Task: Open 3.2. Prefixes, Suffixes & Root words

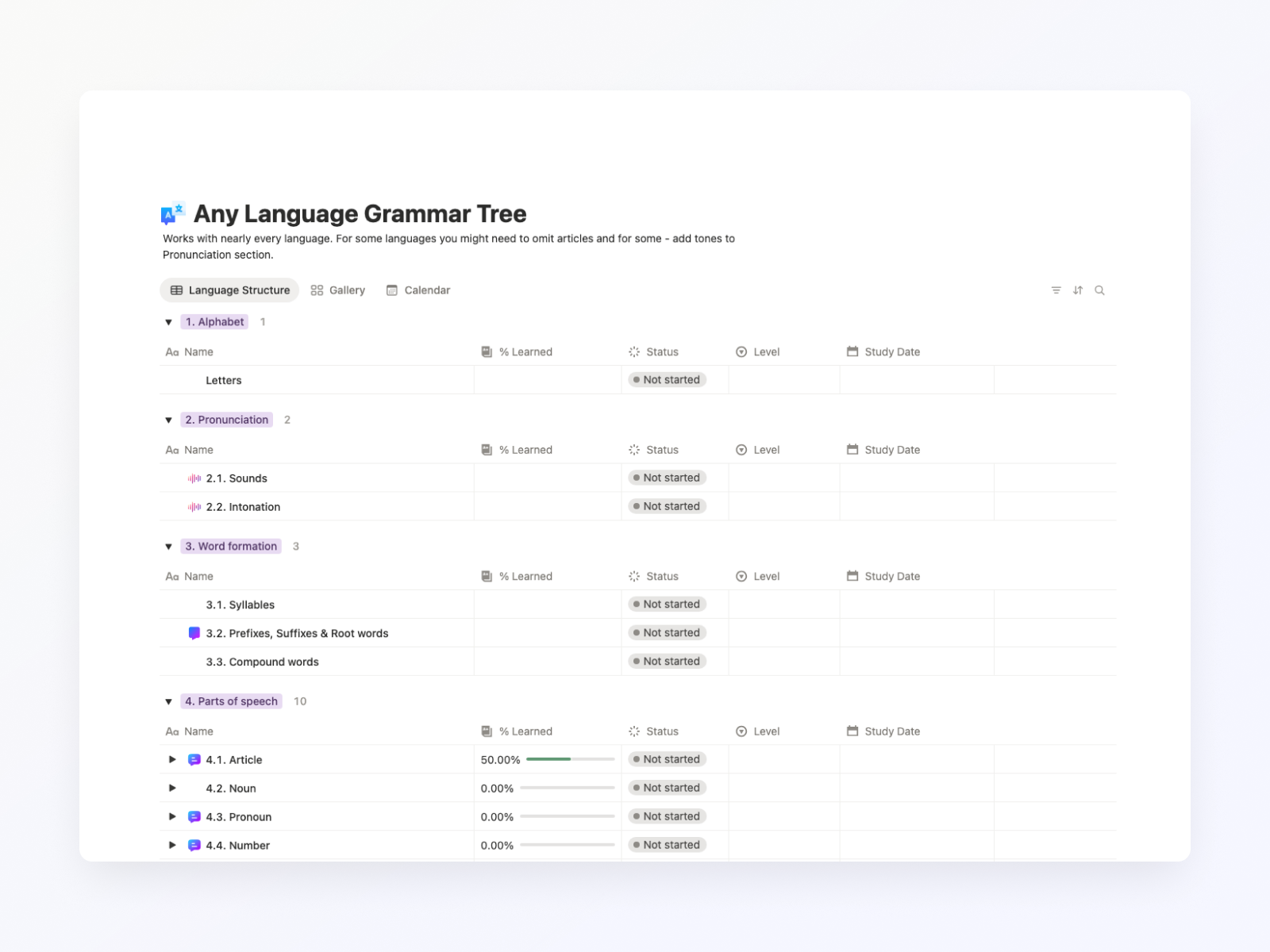Action: (x=297, y=633)
